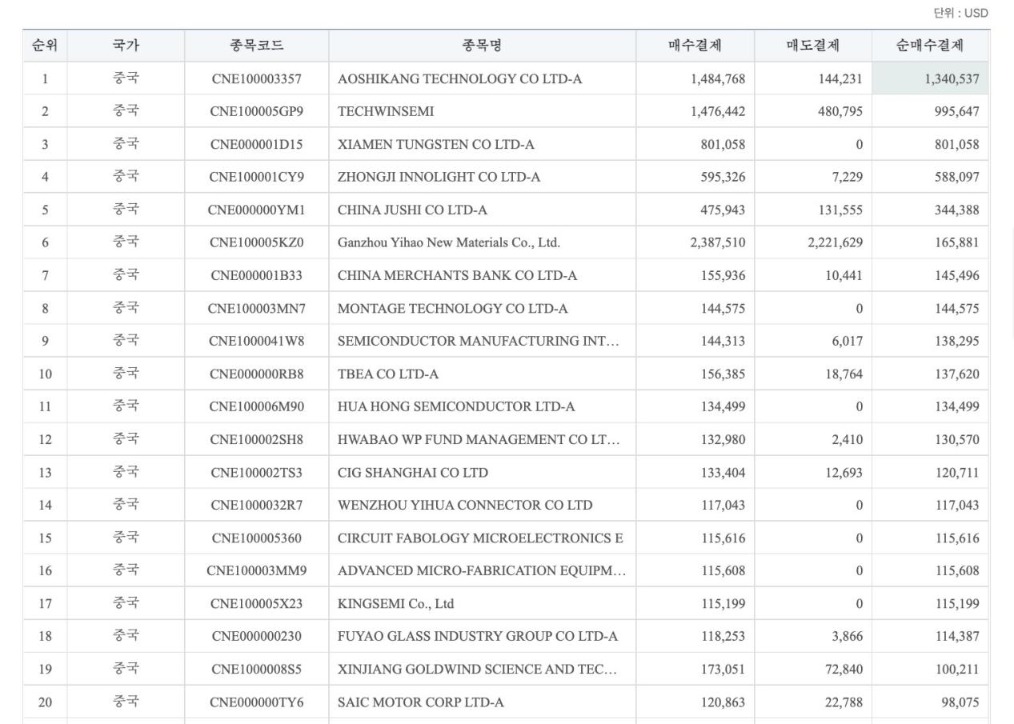This screenshot has width=1014, height=724.
Task: Select ZHONGJI INNOLIGHT CO LTD-A
Action: point(438,176)
